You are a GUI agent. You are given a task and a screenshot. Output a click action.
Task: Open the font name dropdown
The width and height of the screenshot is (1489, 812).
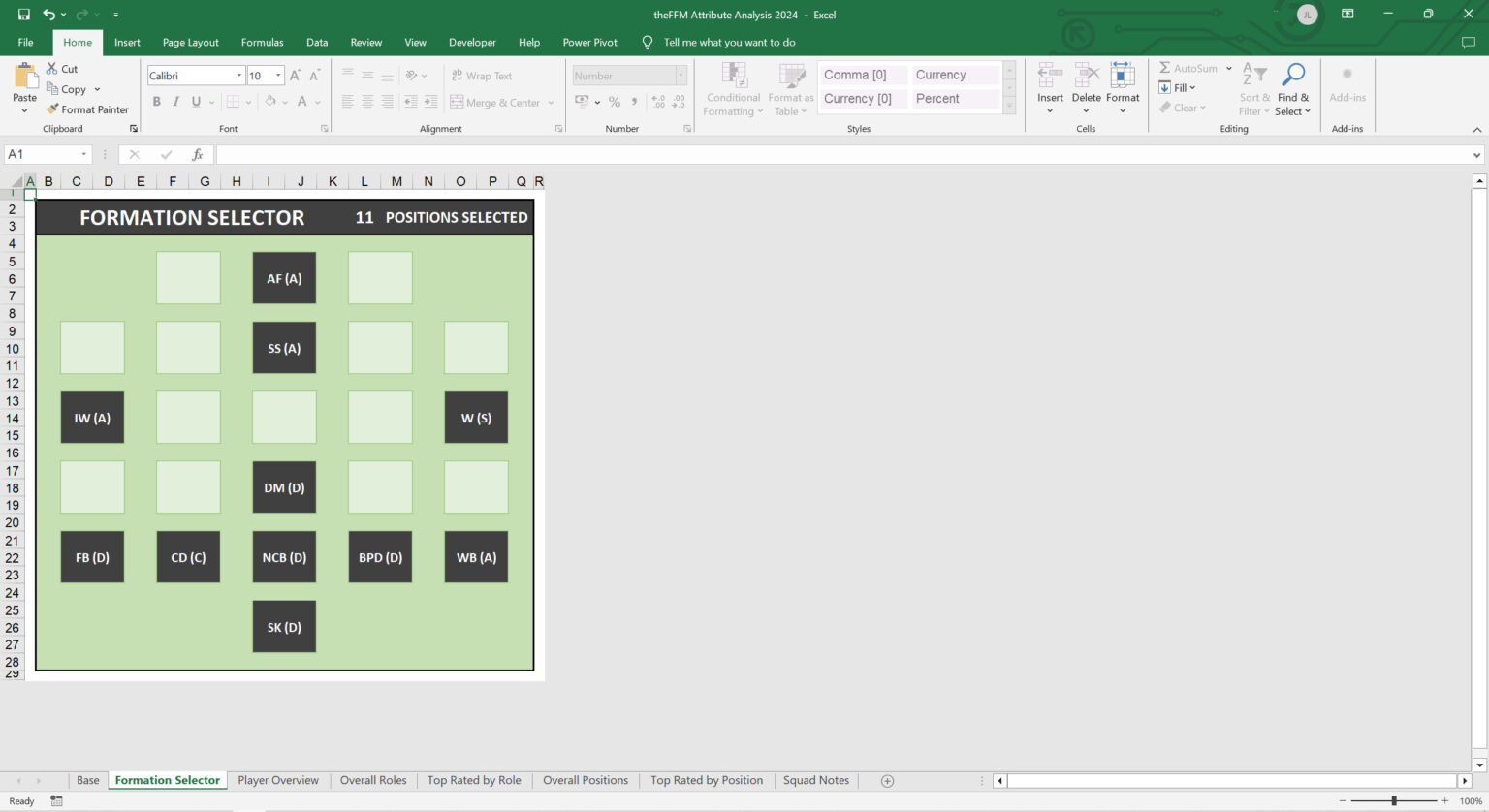pos(238,75)
